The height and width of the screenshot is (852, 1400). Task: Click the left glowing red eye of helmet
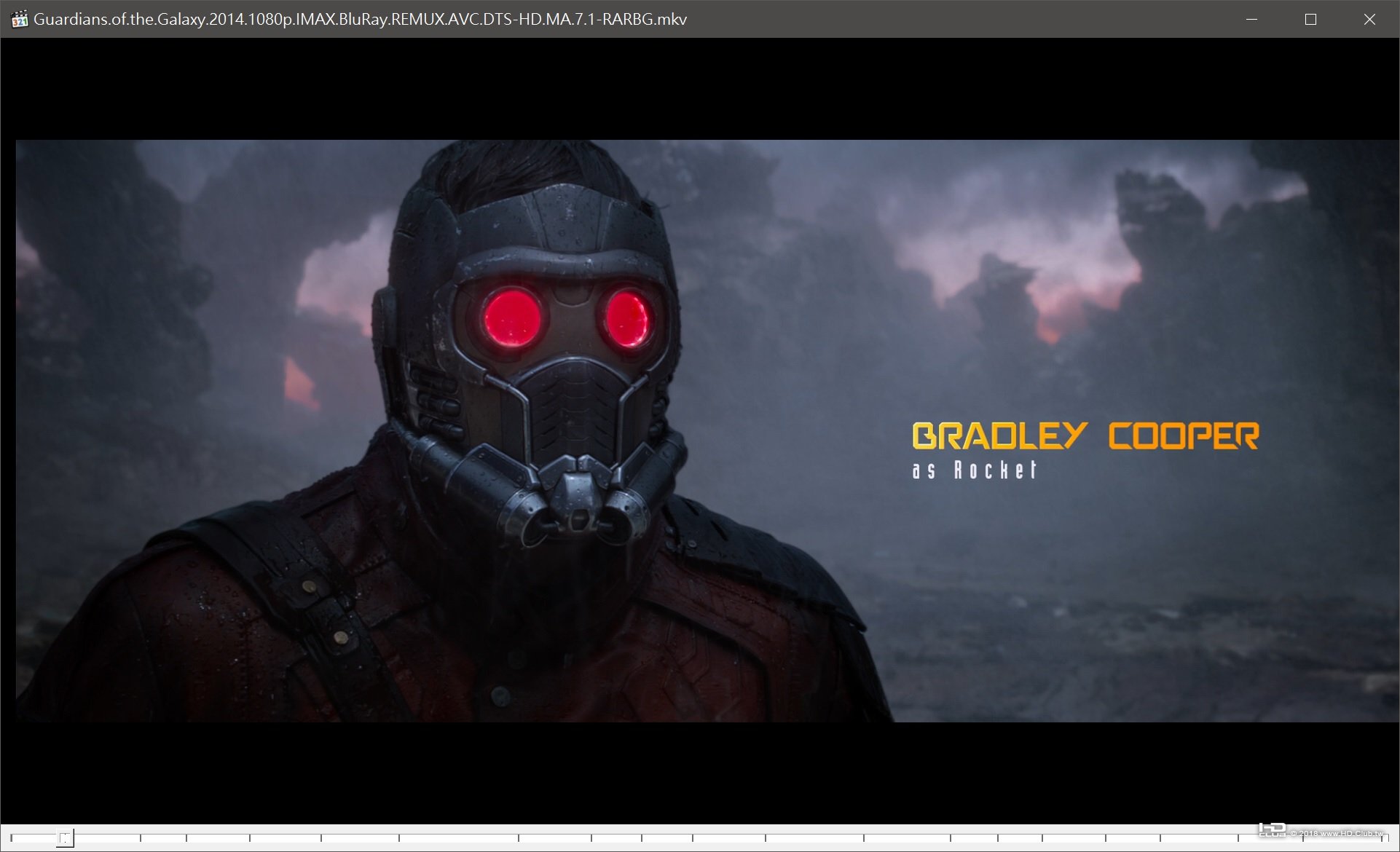point(512,318)
